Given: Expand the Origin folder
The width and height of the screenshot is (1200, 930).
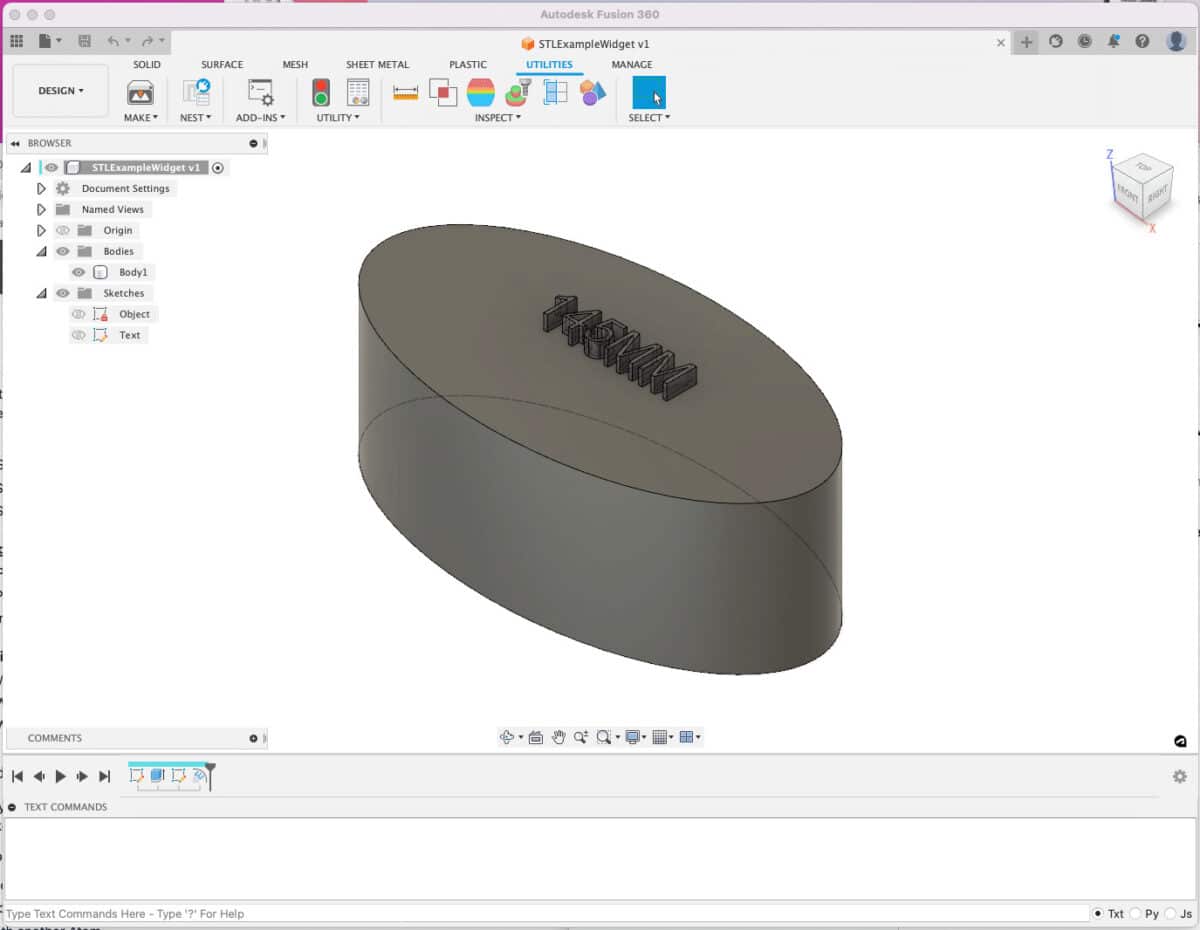Looking at the screenshot, I should pos(41,230).
